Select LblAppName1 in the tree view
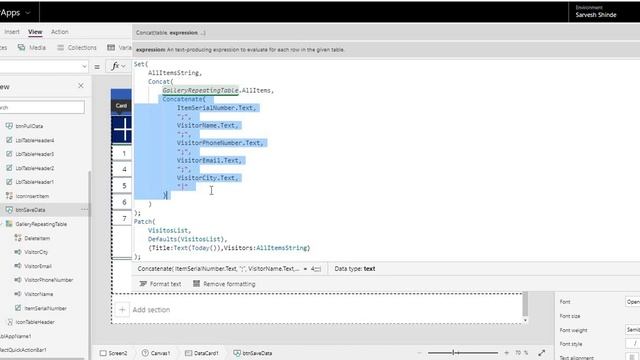 tap(16, 336)
